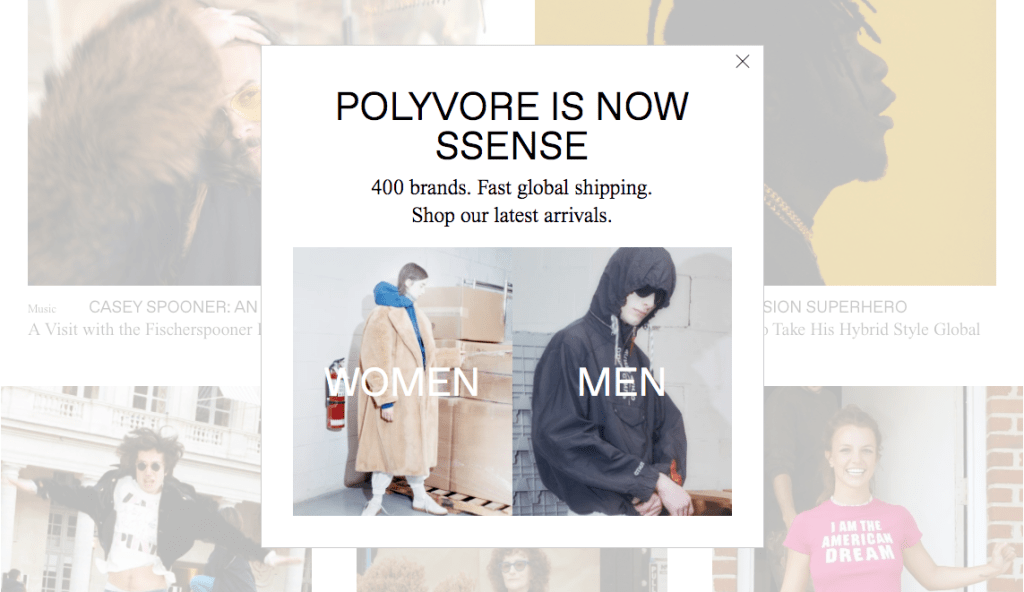Viewport: 1024px width, 592px height.
Task: Click 'Shop our latest arrivals.' text
Action: coord(512,215)
